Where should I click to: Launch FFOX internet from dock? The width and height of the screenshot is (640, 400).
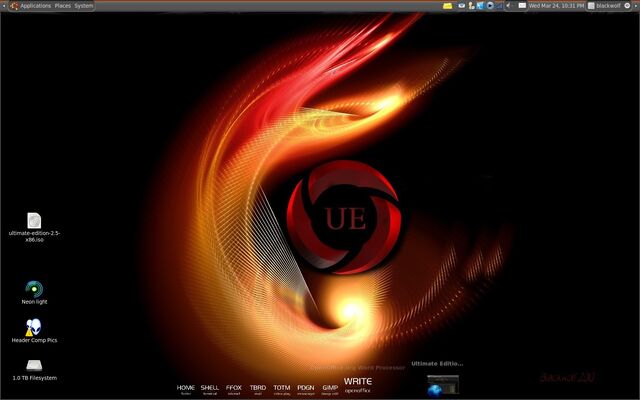[x=234, y=389]
